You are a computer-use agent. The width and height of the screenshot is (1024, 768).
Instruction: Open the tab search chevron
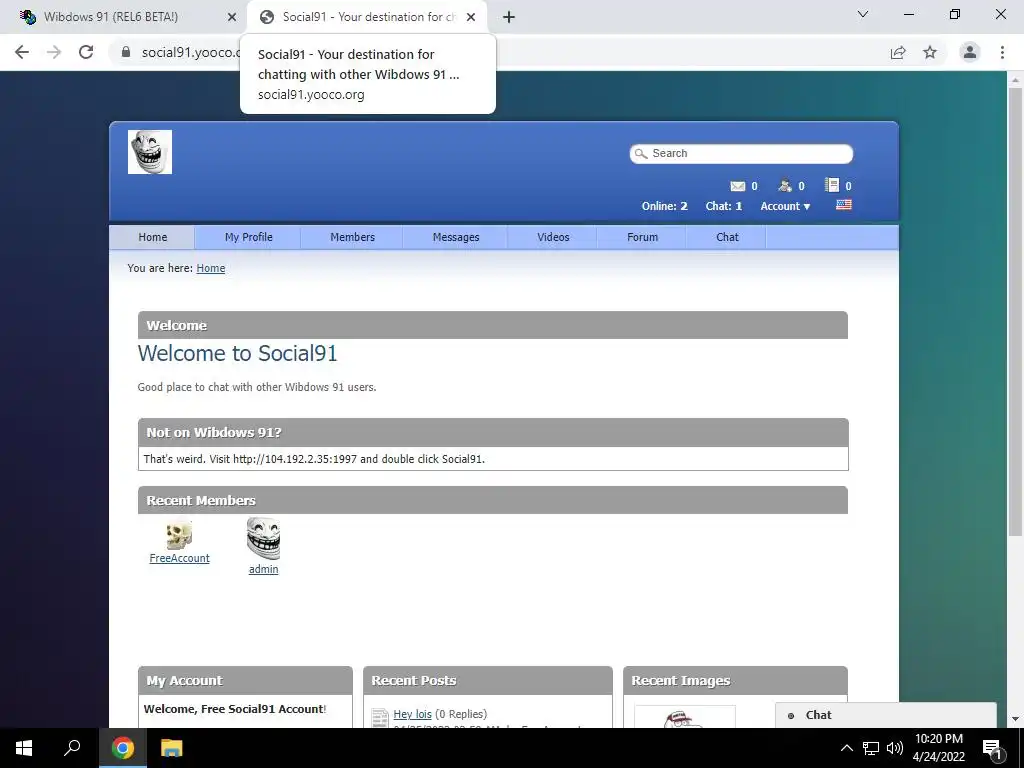coord(863,14)
